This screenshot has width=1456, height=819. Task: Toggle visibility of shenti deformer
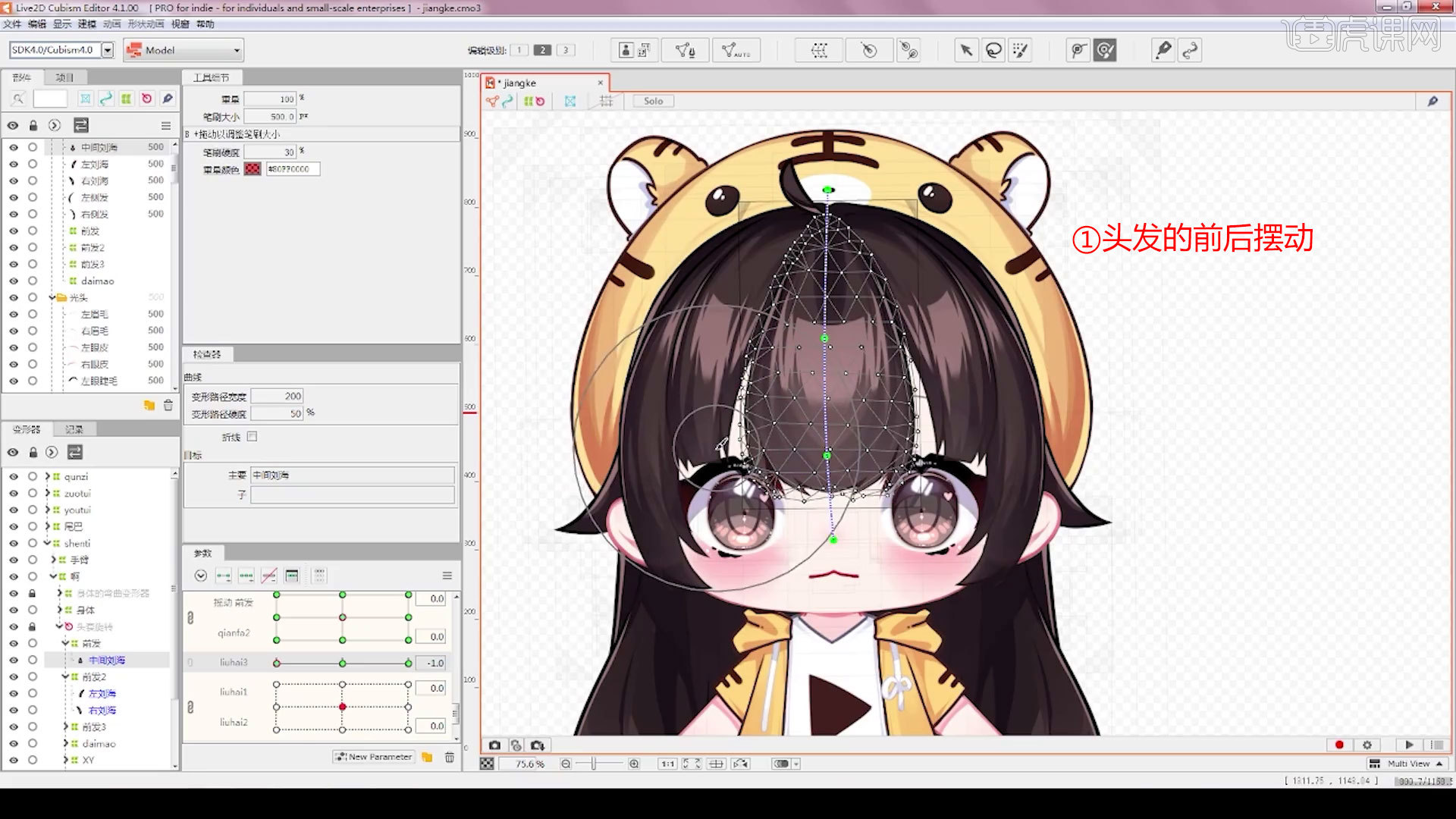[x=13, y=544]
